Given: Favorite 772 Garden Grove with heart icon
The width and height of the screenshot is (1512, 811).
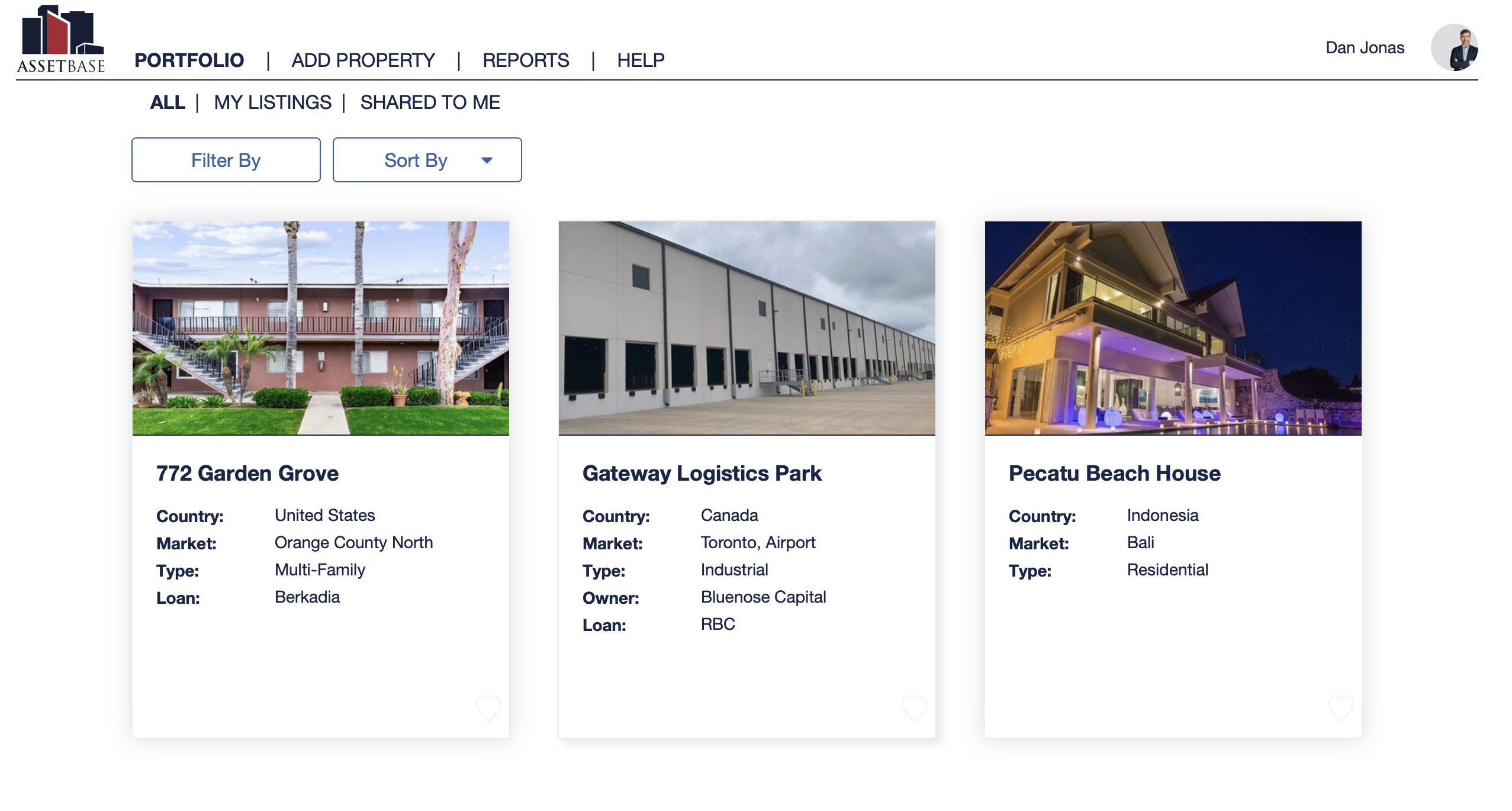Looking at the screenshot, I should coord(488,708).
